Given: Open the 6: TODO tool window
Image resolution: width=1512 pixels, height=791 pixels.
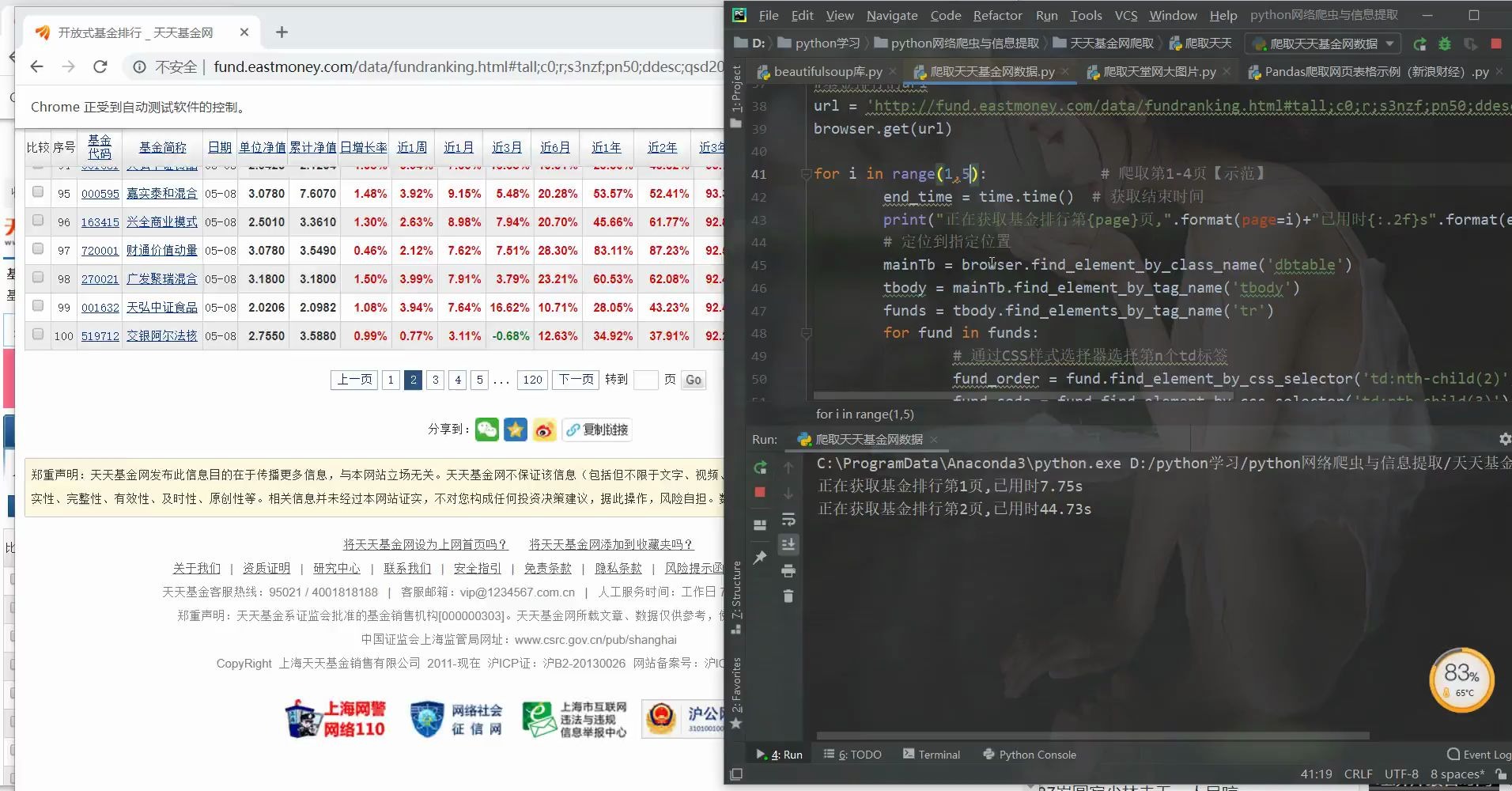Looking at the screenshot, I should [852, 755].
